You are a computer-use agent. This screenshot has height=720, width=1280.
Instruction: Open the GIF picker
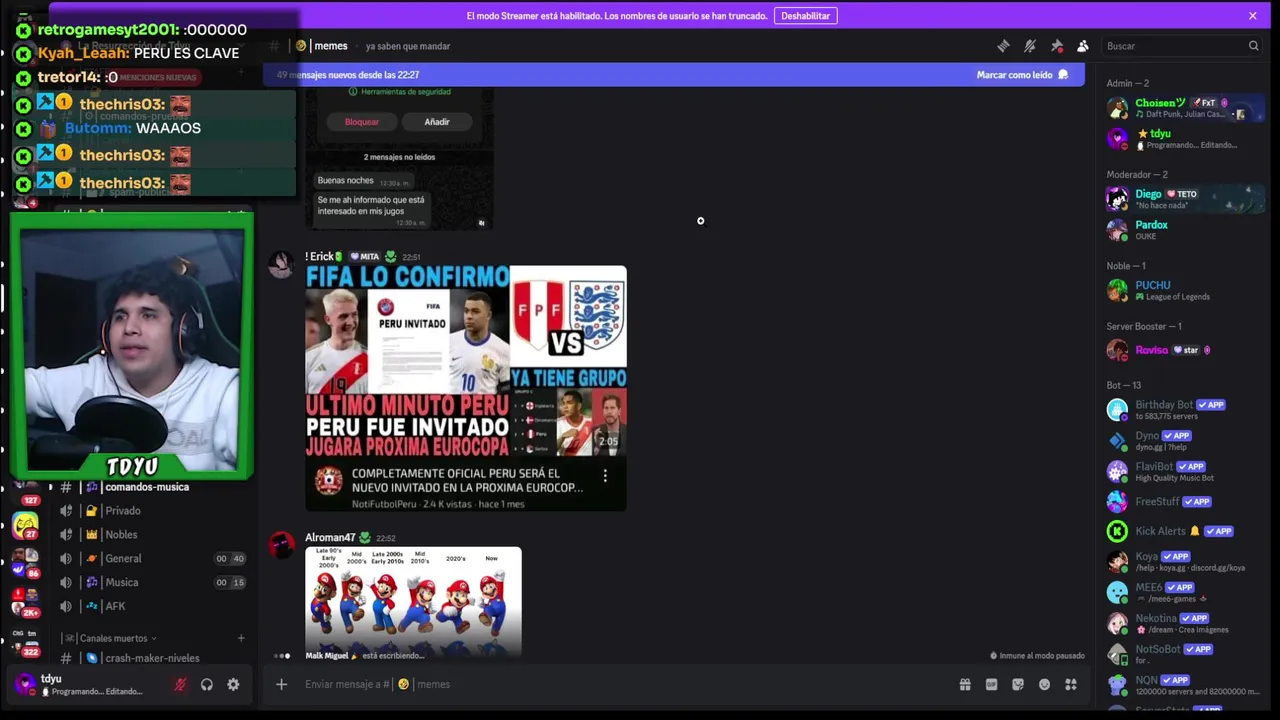pyautogui.click(x=991, y=684)
